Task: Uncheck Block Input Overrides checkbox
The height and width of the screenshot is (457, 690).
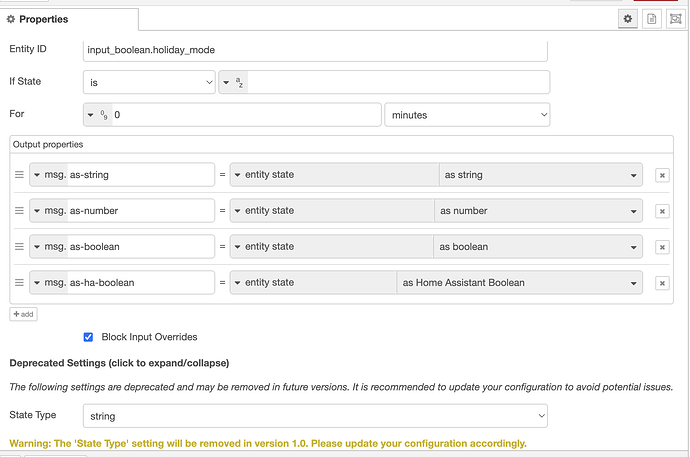Action: coord(88,337)
